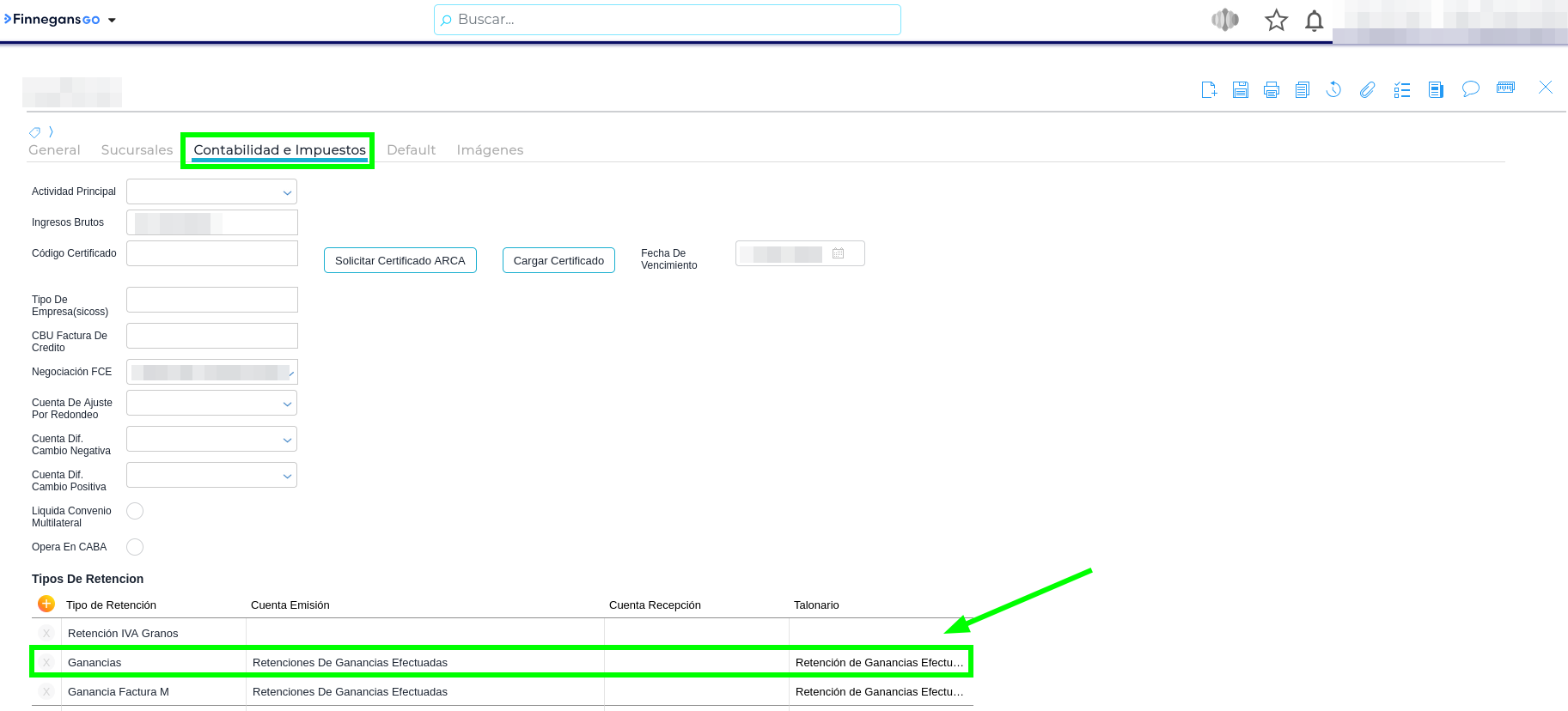The height and width of the screenshot is (711, 1568).
Task: Click the print icon in toolbar
Action: 1272,89
